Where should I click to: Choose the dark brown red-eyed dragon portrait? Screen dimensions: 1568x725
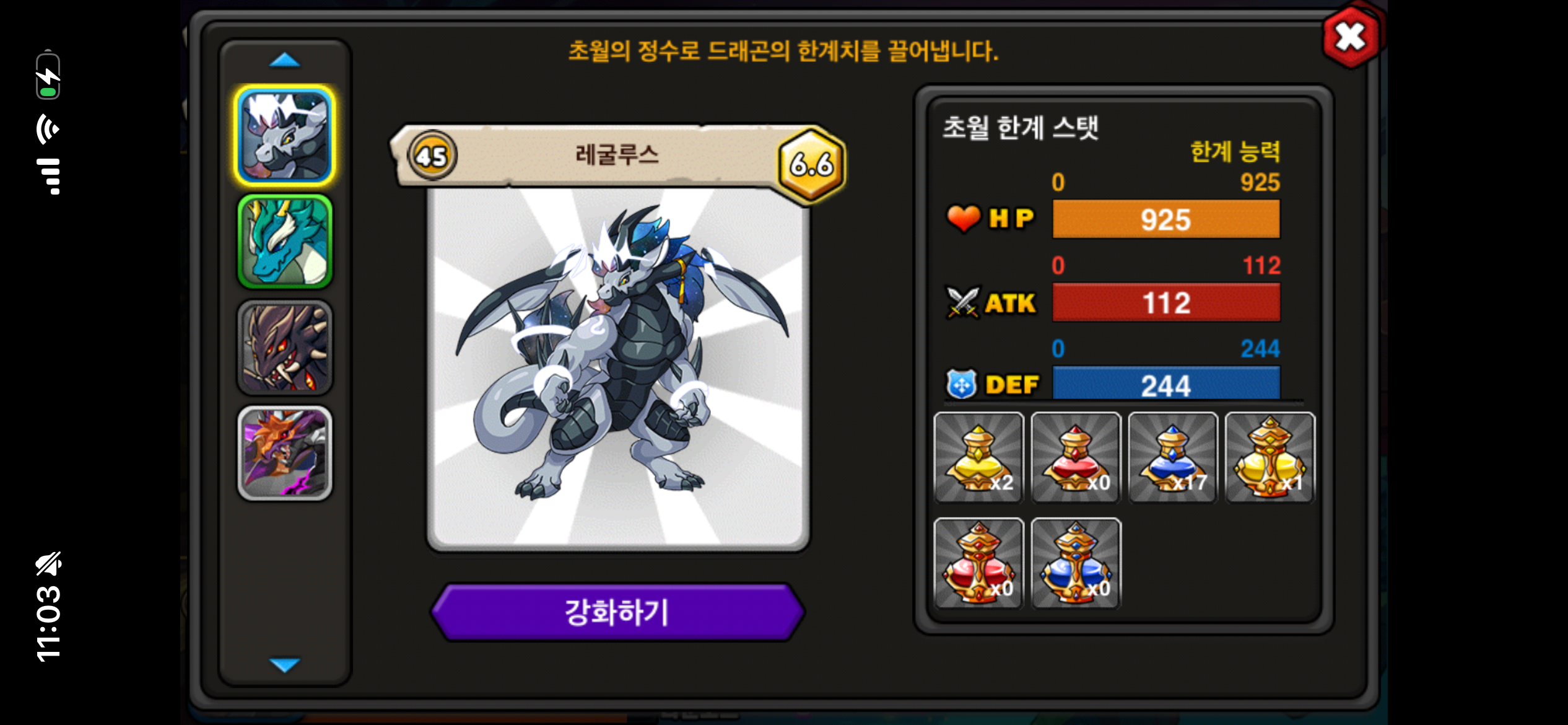(x=285, y=348)
